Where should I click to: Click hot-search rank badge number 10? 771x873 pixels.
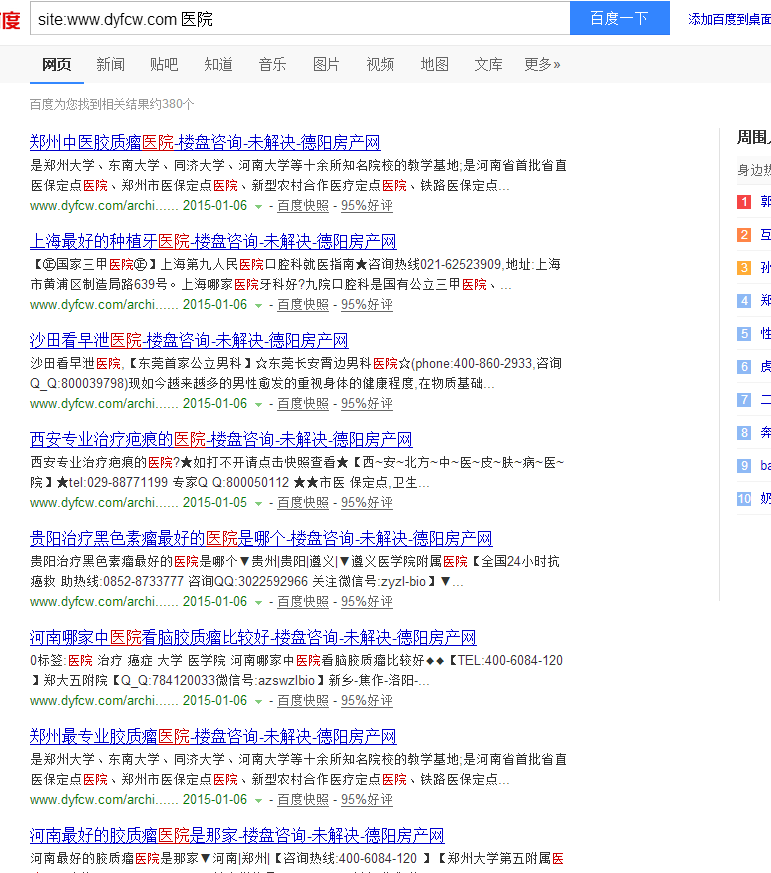click(744, 498)
